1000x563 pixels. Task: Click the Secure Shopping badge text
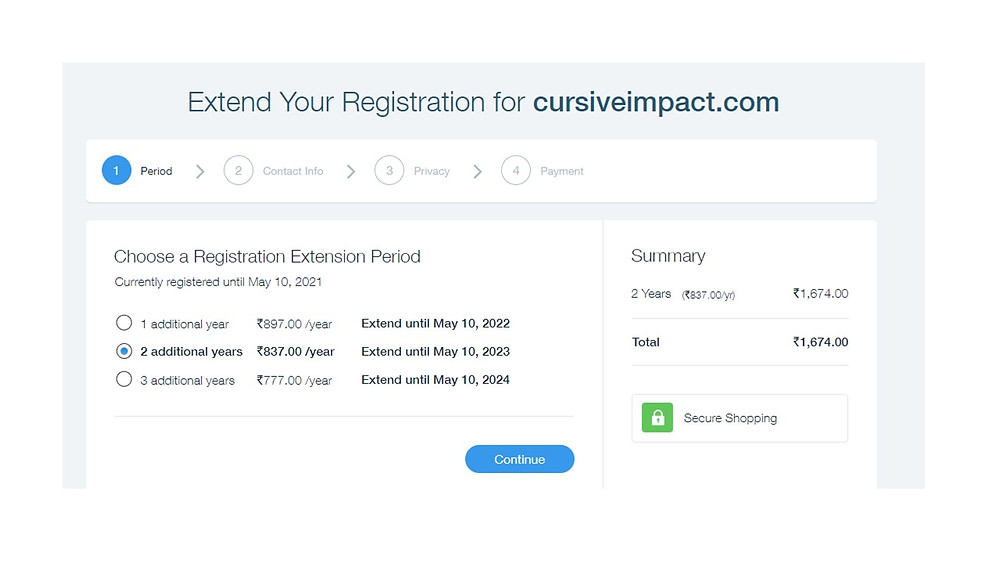coord(730,418)
